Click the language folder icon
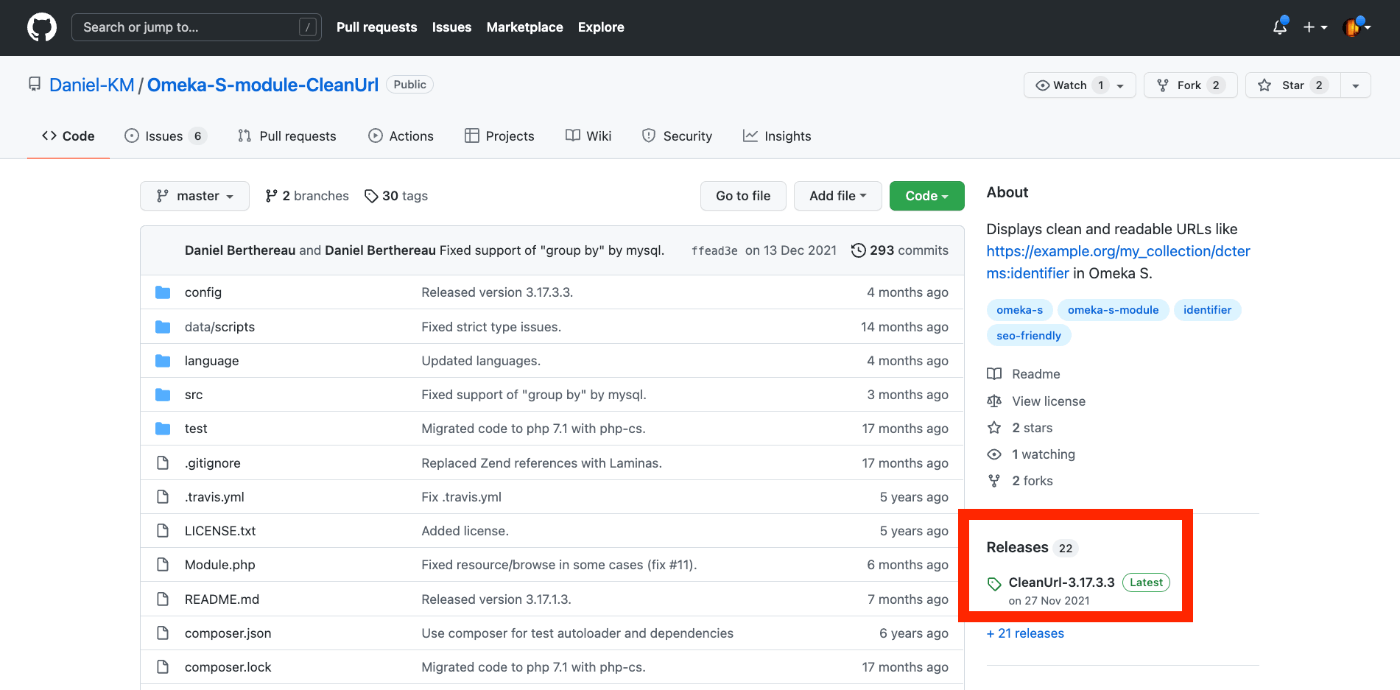 (x=163, y=361)
